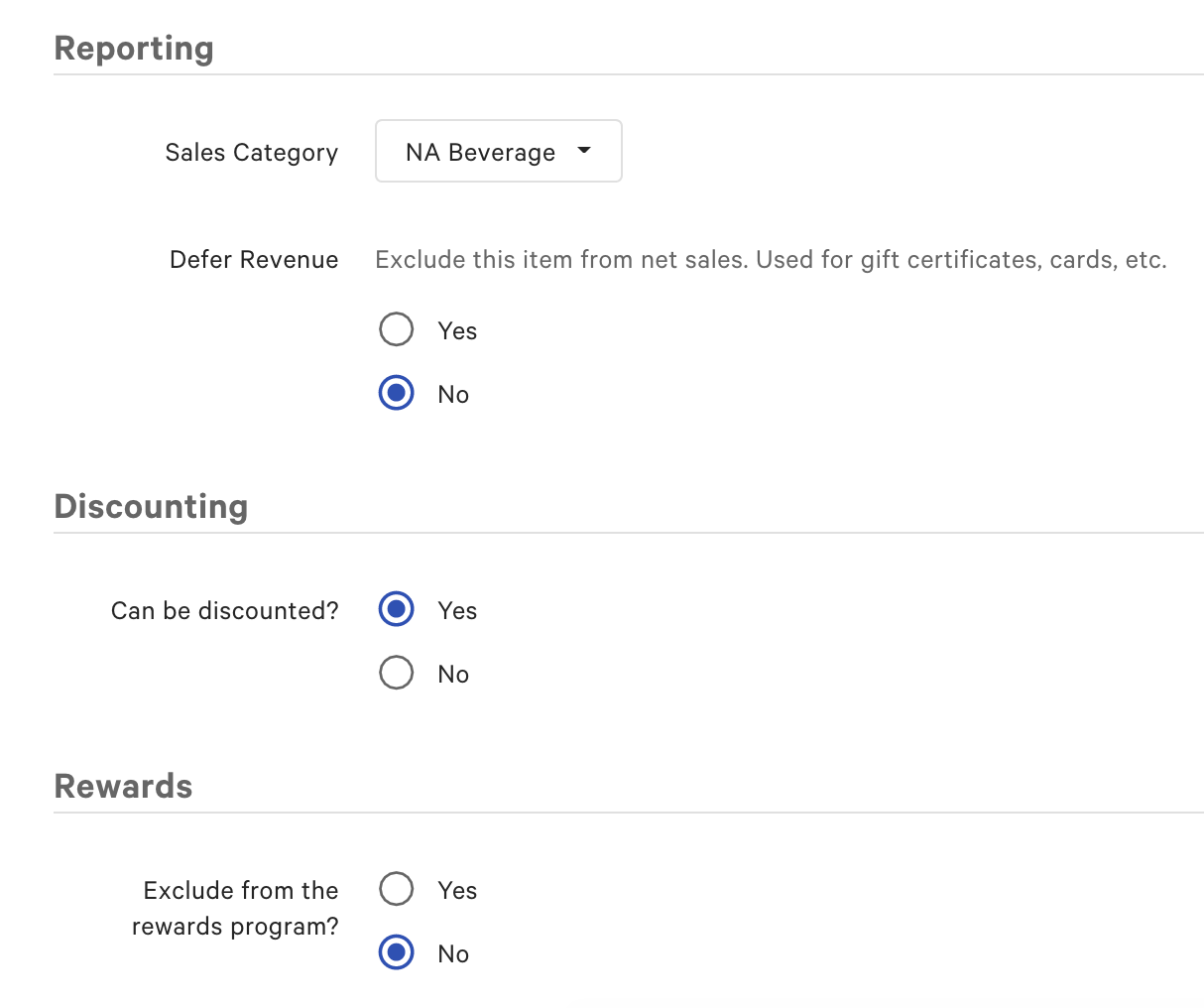Click the dropdown caret beside NA Beverage
Image resolution: width=1204 pixels, height=1008 pixels.
(x=585, y=151)
